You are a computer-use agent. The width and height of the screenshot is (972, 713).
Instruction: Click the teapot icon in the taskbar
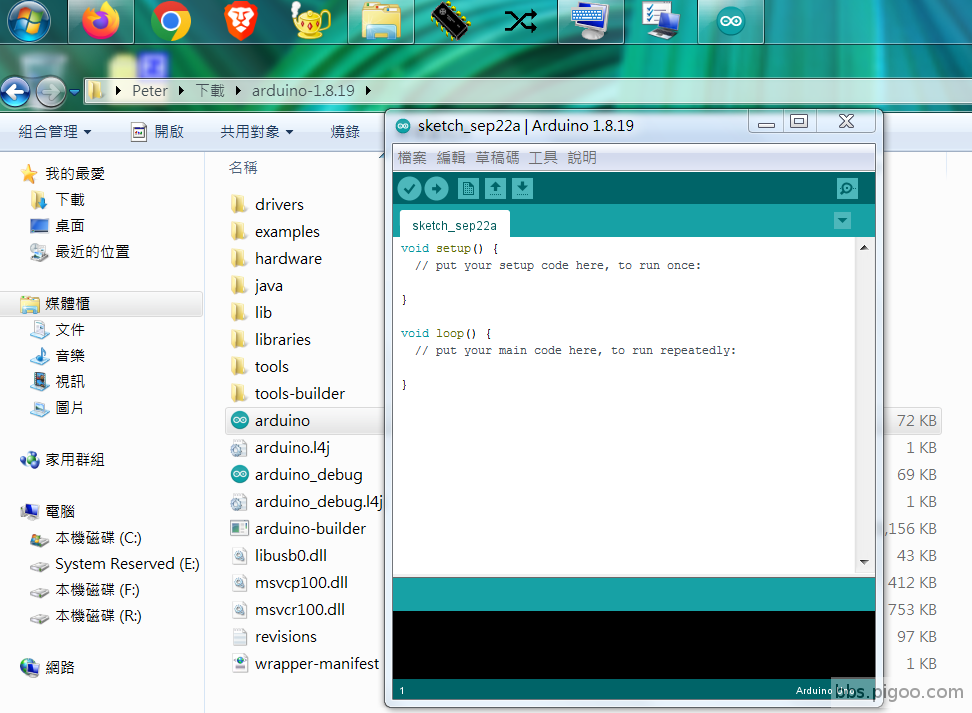(x=311, y=22)
